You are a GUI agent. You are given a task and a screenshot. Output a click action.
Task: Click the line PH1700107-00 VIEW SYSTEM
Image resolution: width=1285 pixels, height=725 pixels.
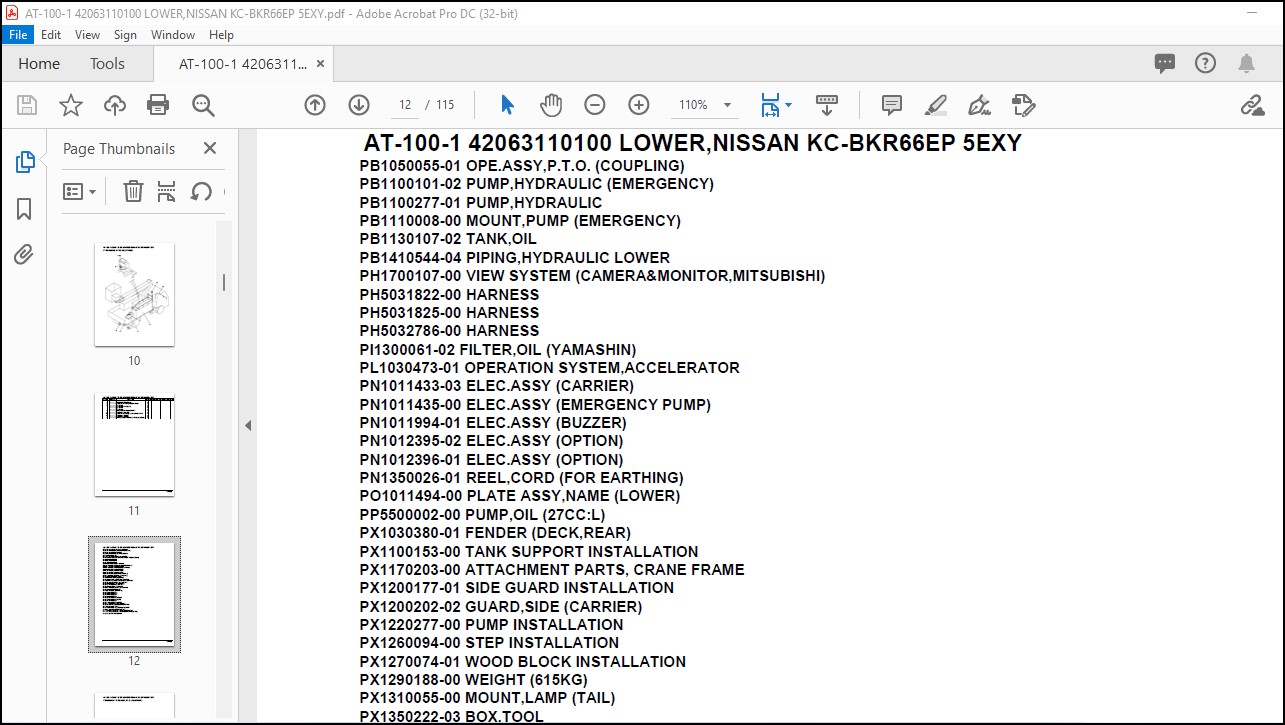pyautogui.click(x=593, y=276)
